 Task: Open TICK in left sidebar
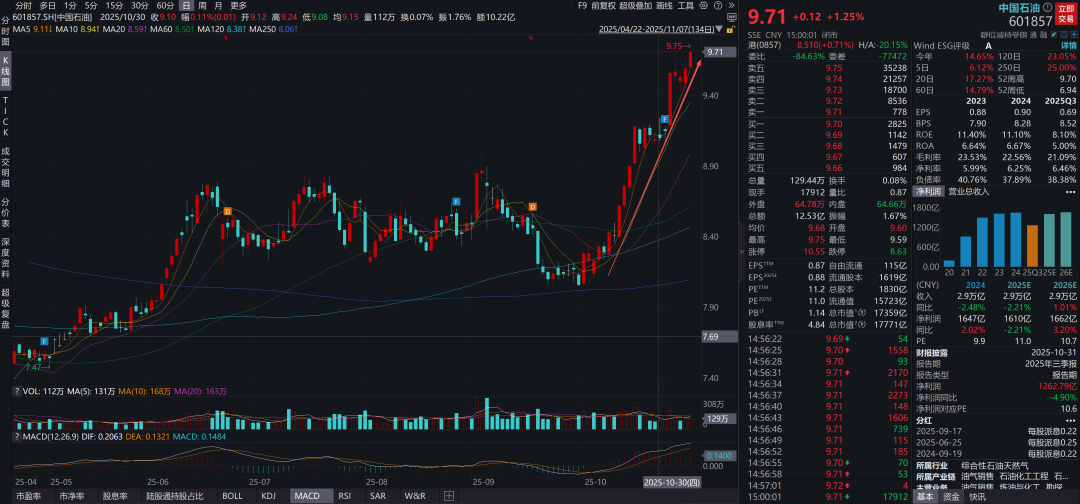click(x=6, y=116)
